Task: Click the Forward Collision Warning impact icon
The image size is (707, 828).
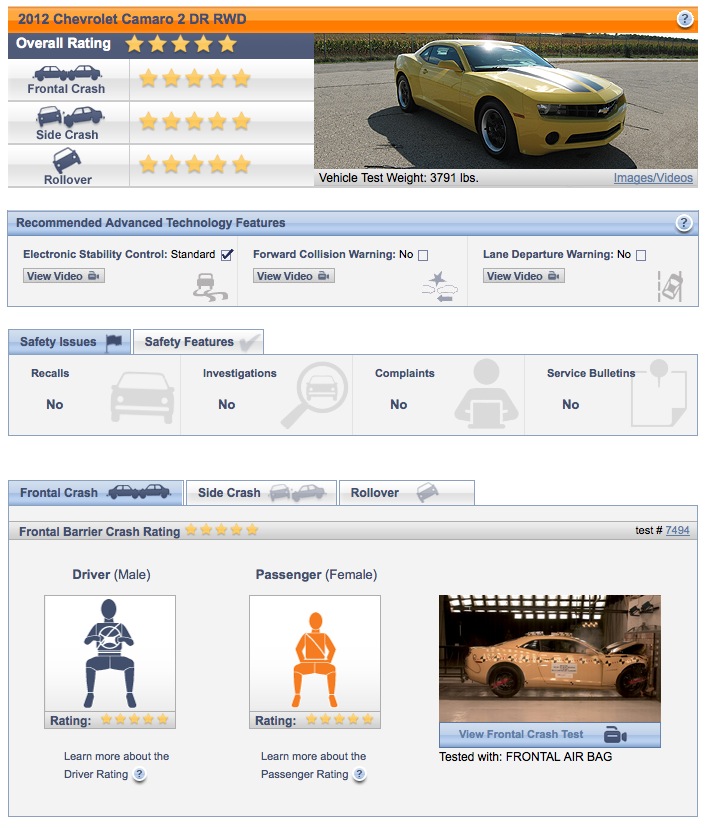Action: 439,287
